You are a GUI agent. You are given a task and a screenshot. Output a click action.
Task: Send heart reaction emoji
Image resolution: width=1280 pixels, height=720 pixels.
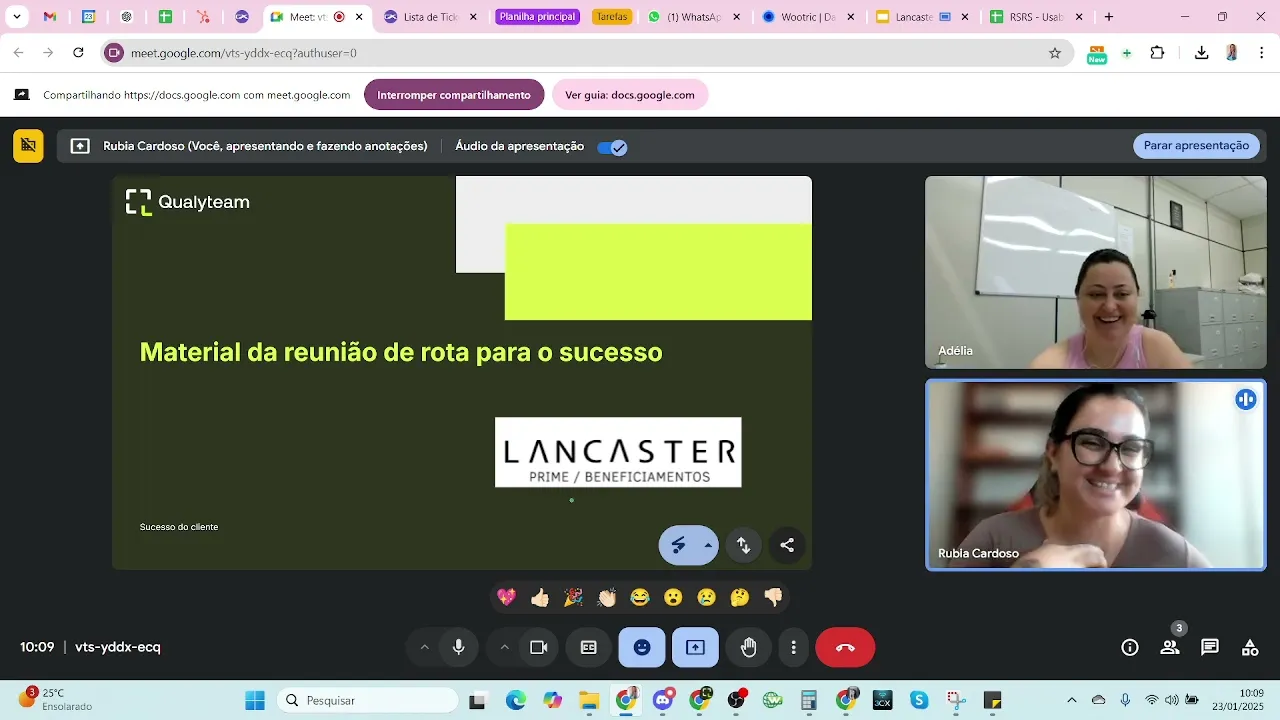(507, 597)
